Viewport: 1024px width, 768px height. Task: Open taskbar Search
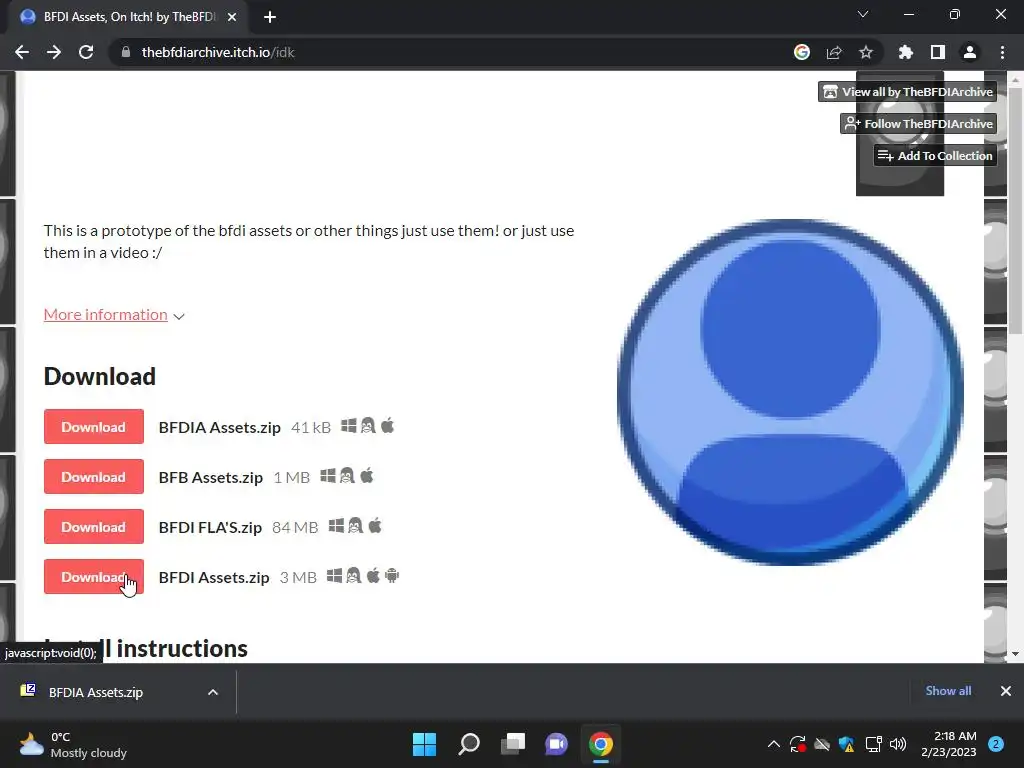(x=469, y=744)
